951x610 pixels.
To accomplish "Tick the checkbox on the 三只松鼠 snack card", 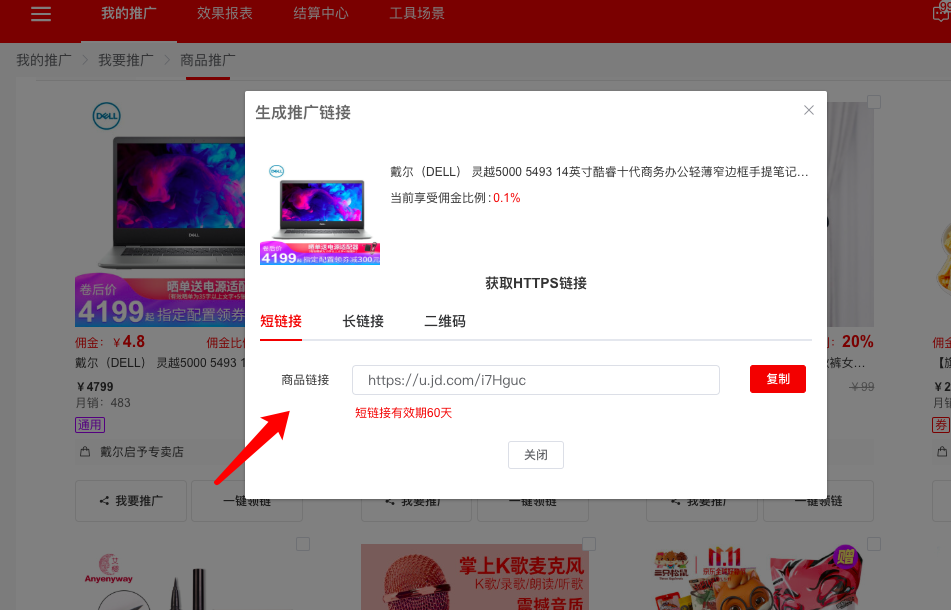I will pyautogui.click(x=874, y=544).
